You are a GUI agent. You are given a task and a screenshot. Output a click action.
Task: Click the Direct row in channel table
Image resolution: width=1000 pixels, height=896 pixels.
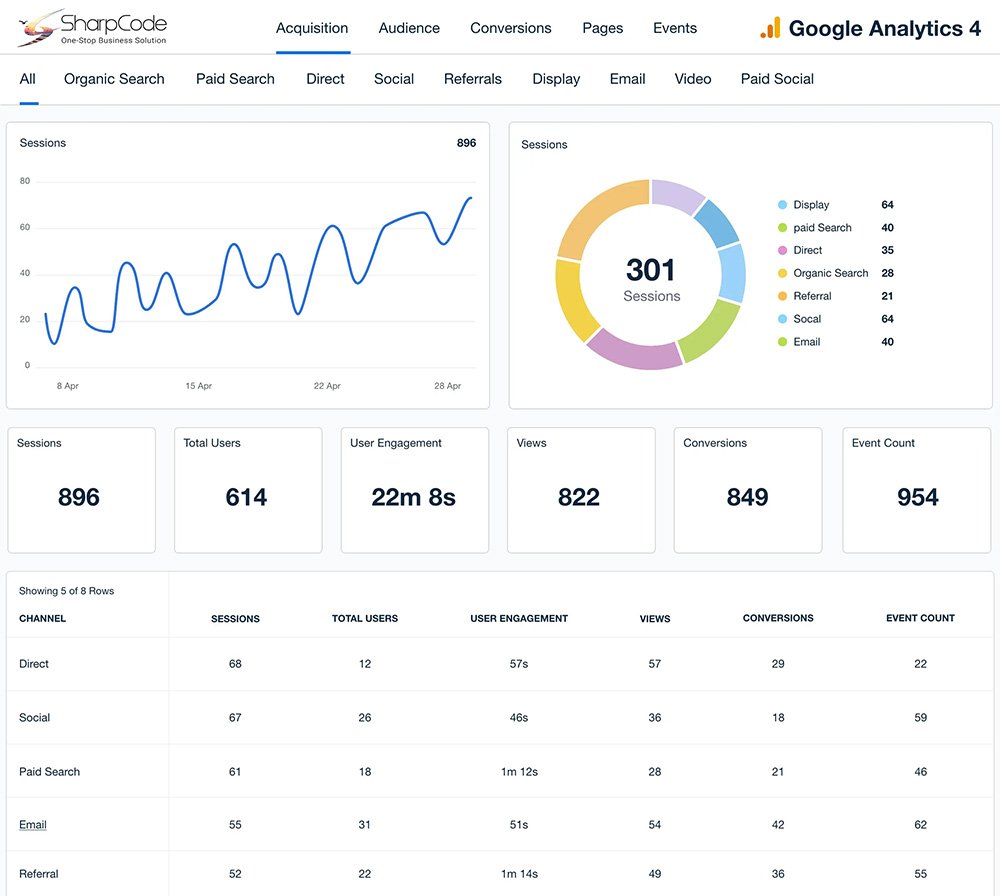tap(34, 664)
